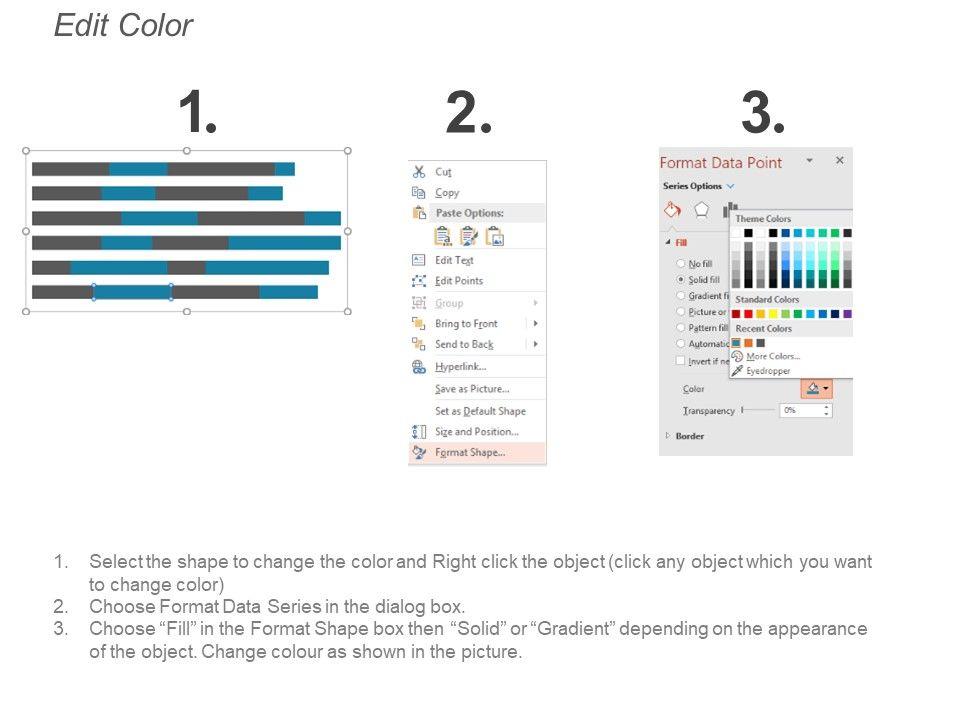The image size is (960, 720).
Task: Click the Copy icon in context menu
Action: 419,193
